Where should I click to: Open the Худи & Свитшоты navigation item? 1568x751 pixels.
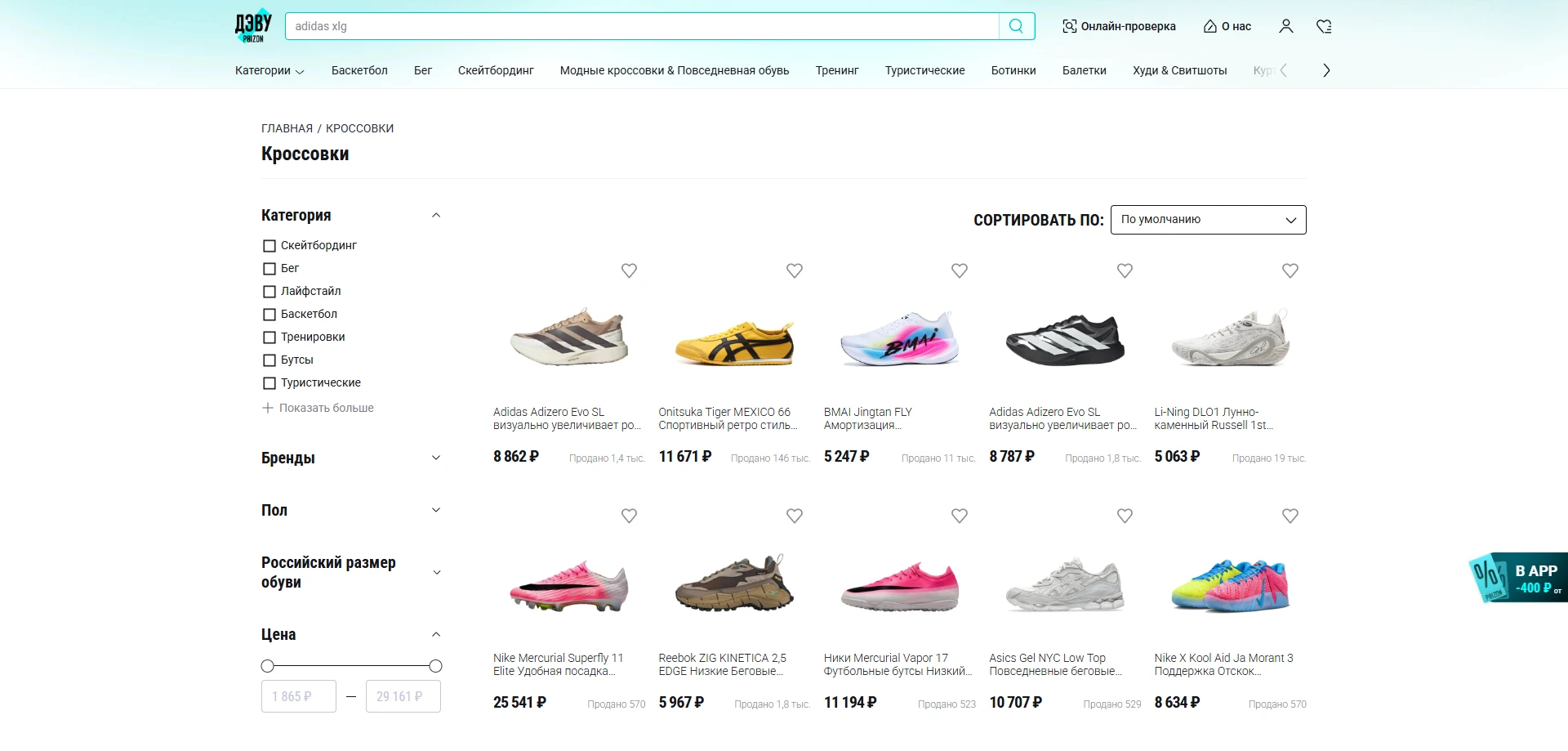[1180, 70]
